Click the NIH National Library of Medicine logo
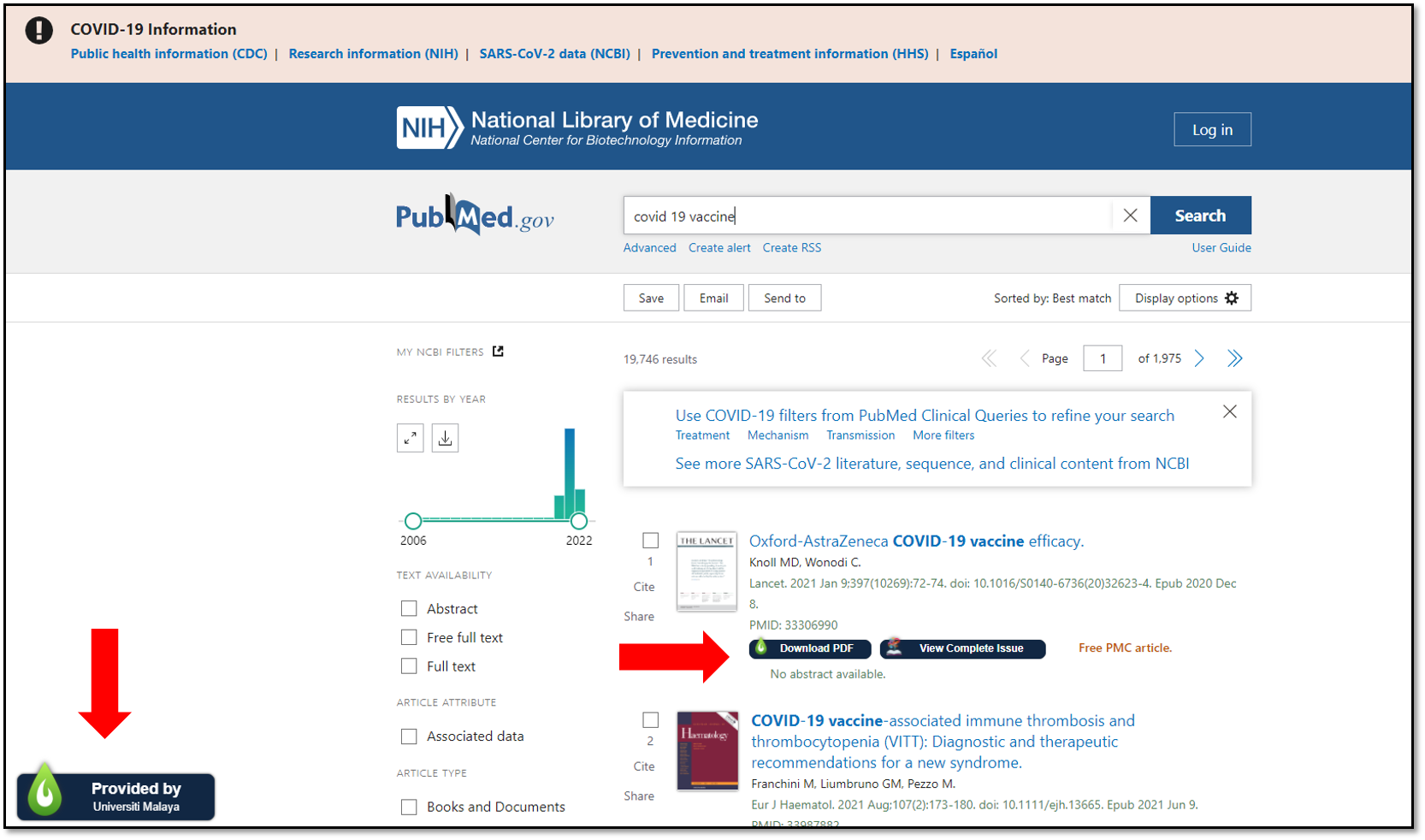The width and height of the screenshot is (1425, 840). 577,127
